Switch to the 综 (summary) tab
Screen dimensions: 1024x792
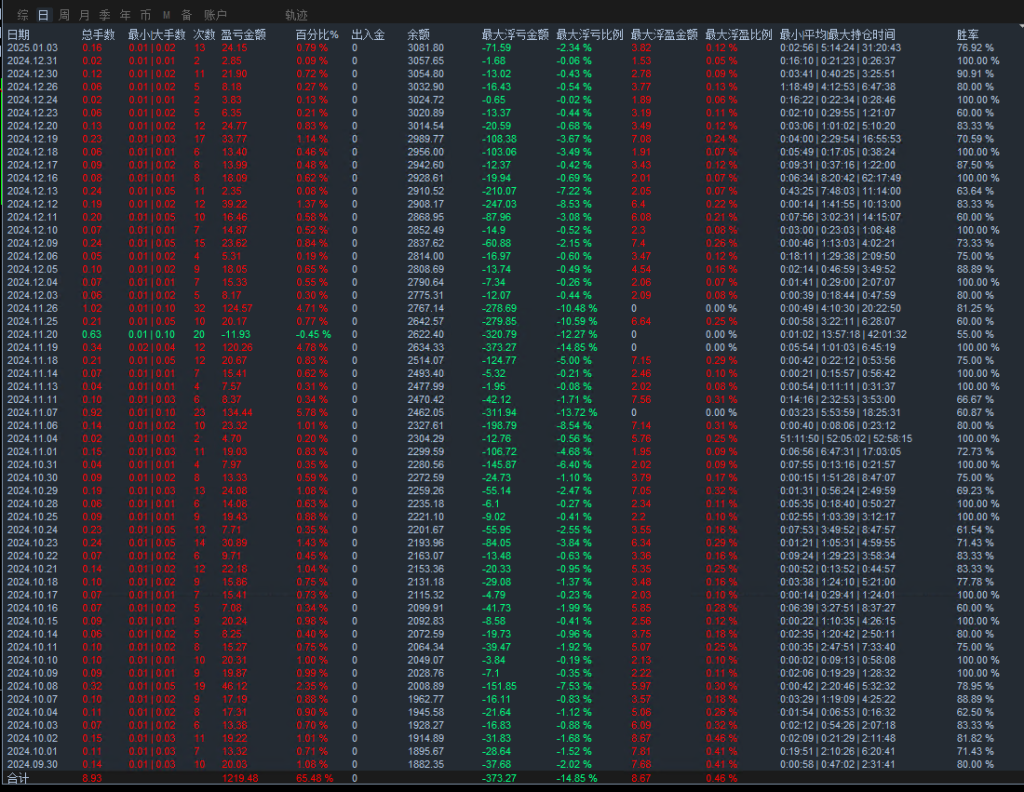click(23, 15)
